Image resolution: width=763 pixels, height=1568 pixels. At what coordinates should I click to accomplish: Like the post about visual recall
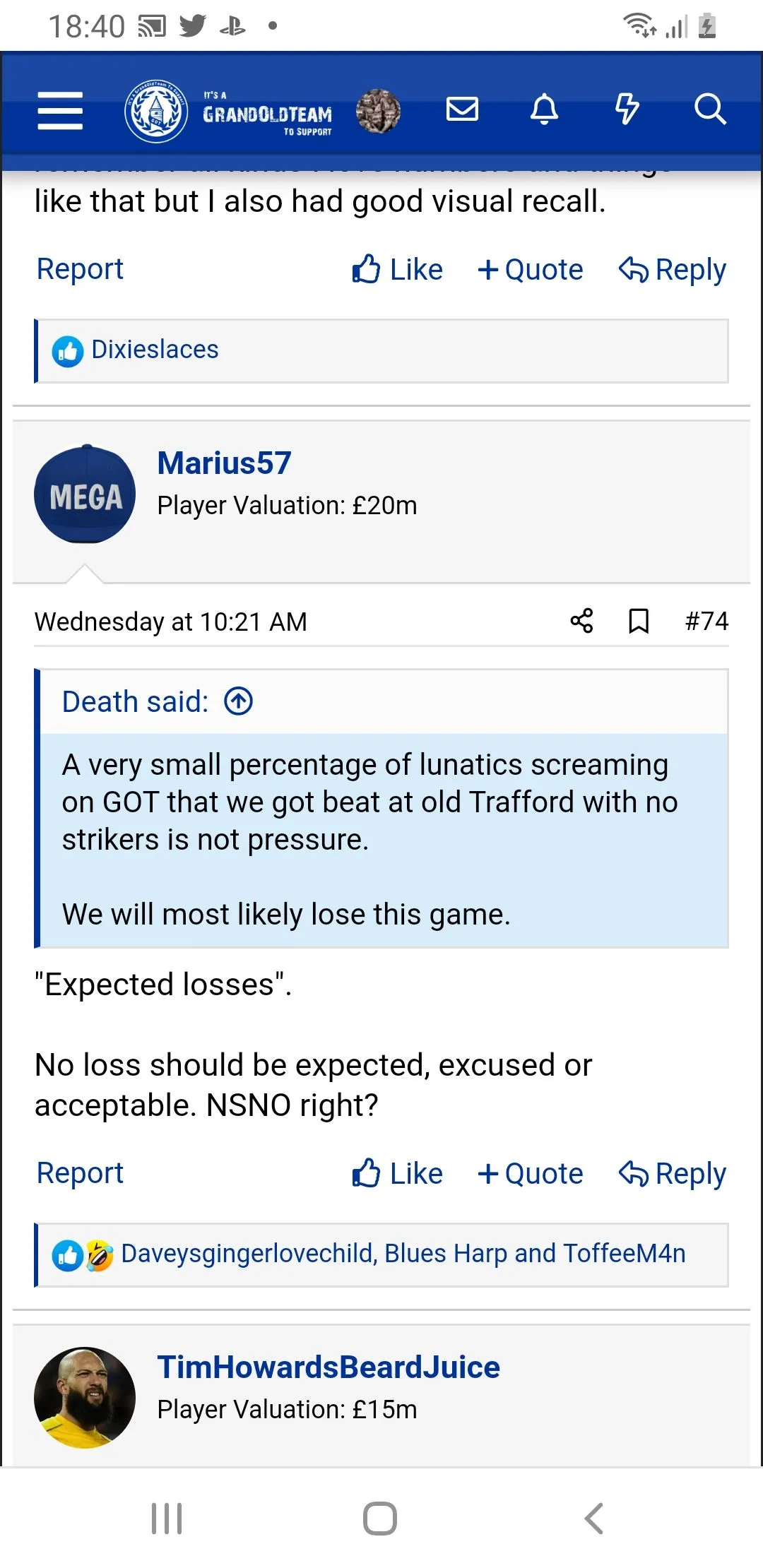pyautogui.click(x=398, y=269)
